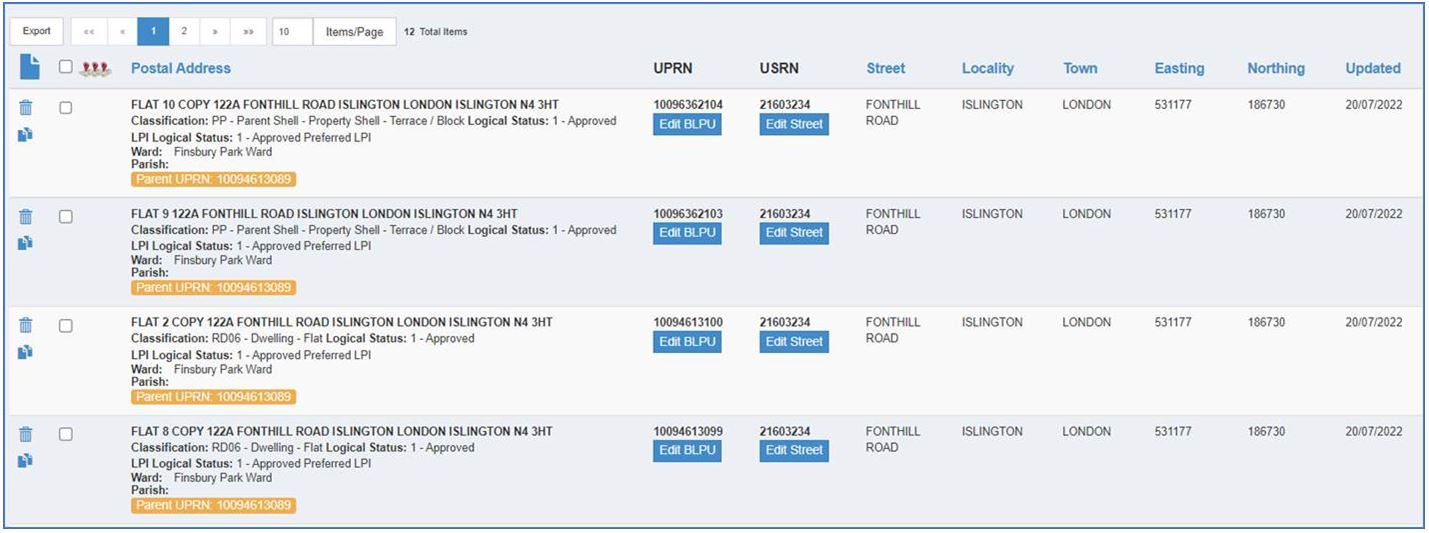Viewport: 1429px width, 533px height.
Task: Click Parent UPRN badge under FLAT 10 COPY
Action: 213,179
